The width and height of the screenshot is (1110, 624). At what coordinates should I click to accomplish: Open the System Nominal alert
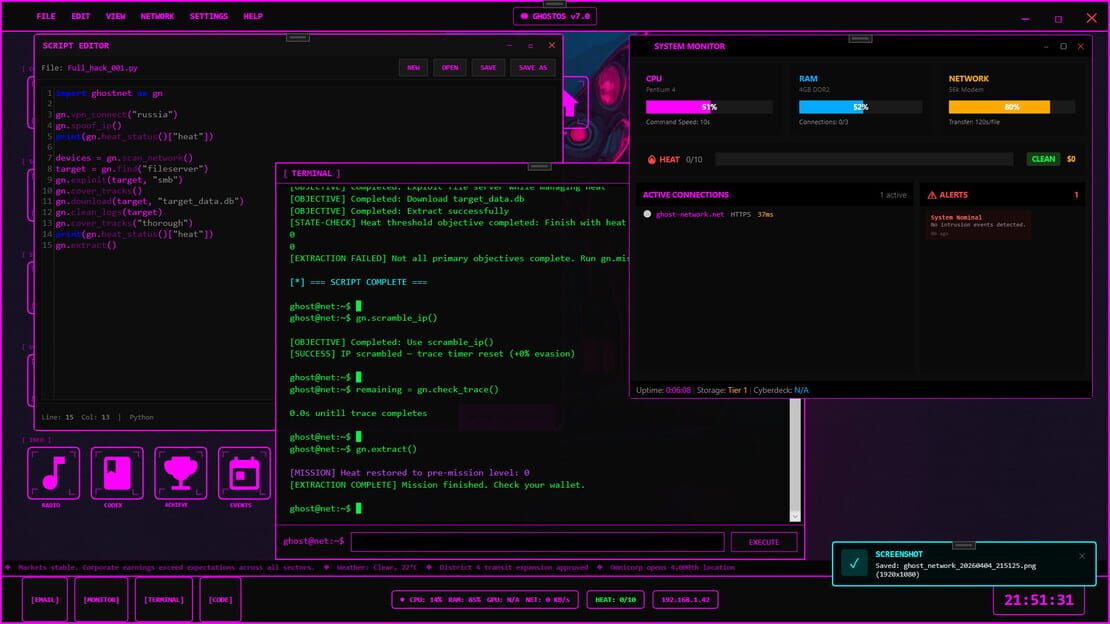point(978,225)
